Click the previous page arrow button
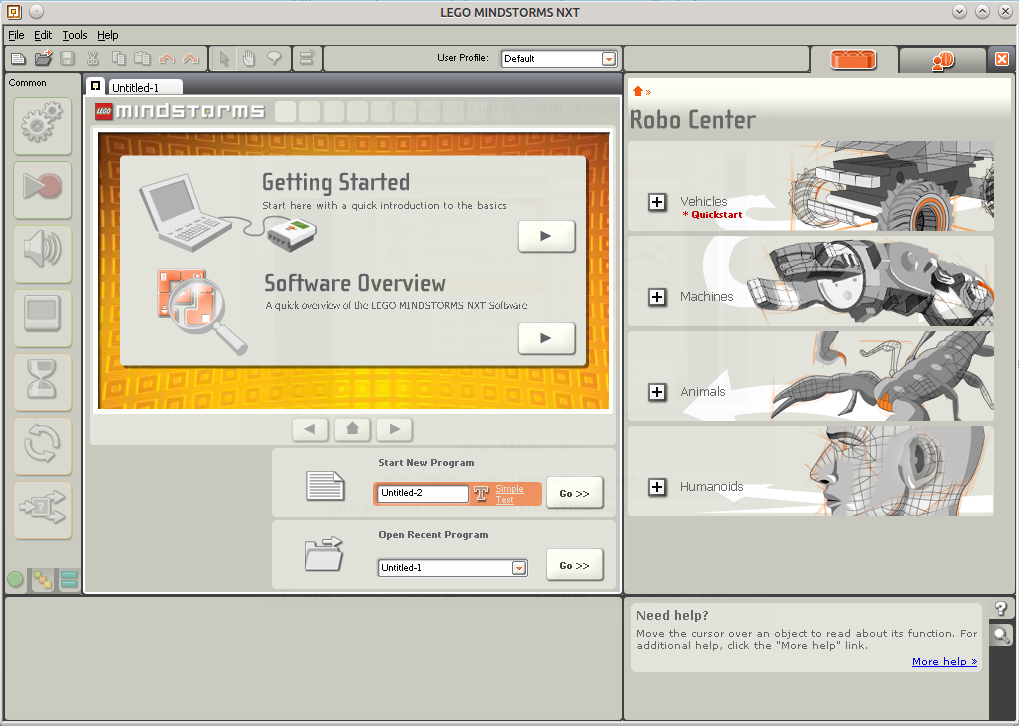The height and width of the screenshot is (726, 1019). coord(310,429)
